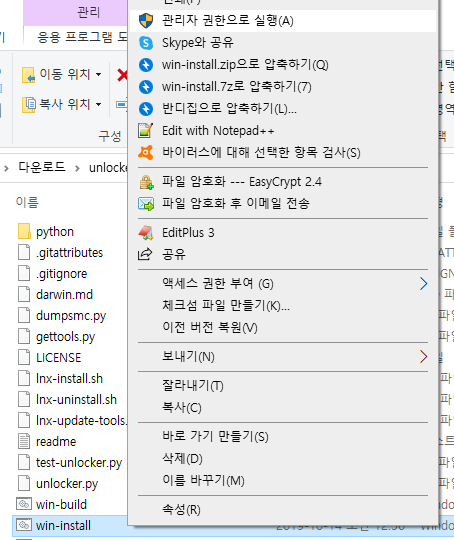Click the EditPlus 3 icon

click(x=146, y=233)
